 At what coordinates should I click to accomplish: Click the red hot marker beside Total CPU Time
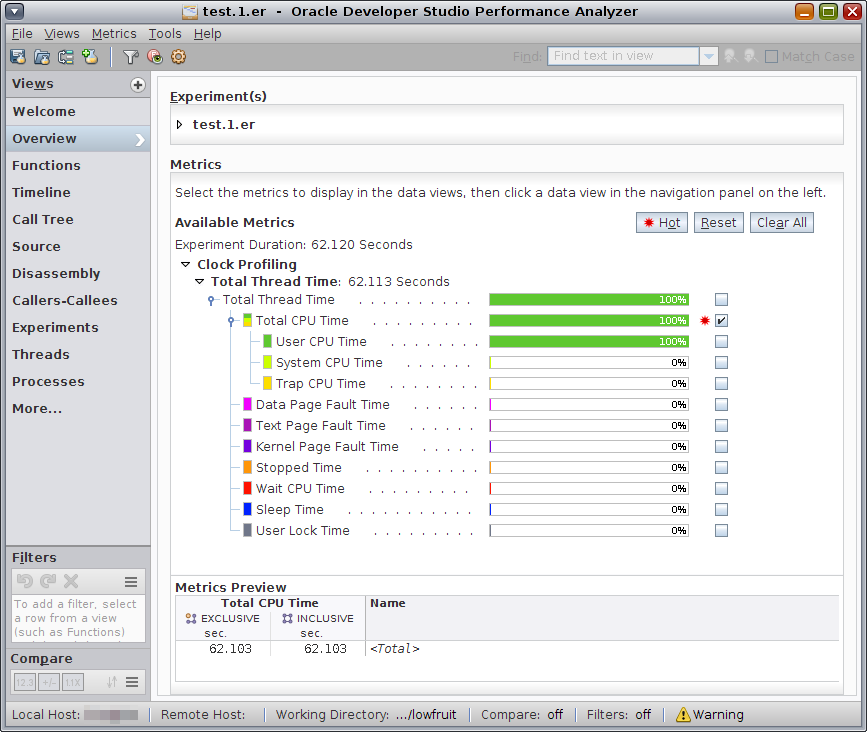[x=704, y=320]
